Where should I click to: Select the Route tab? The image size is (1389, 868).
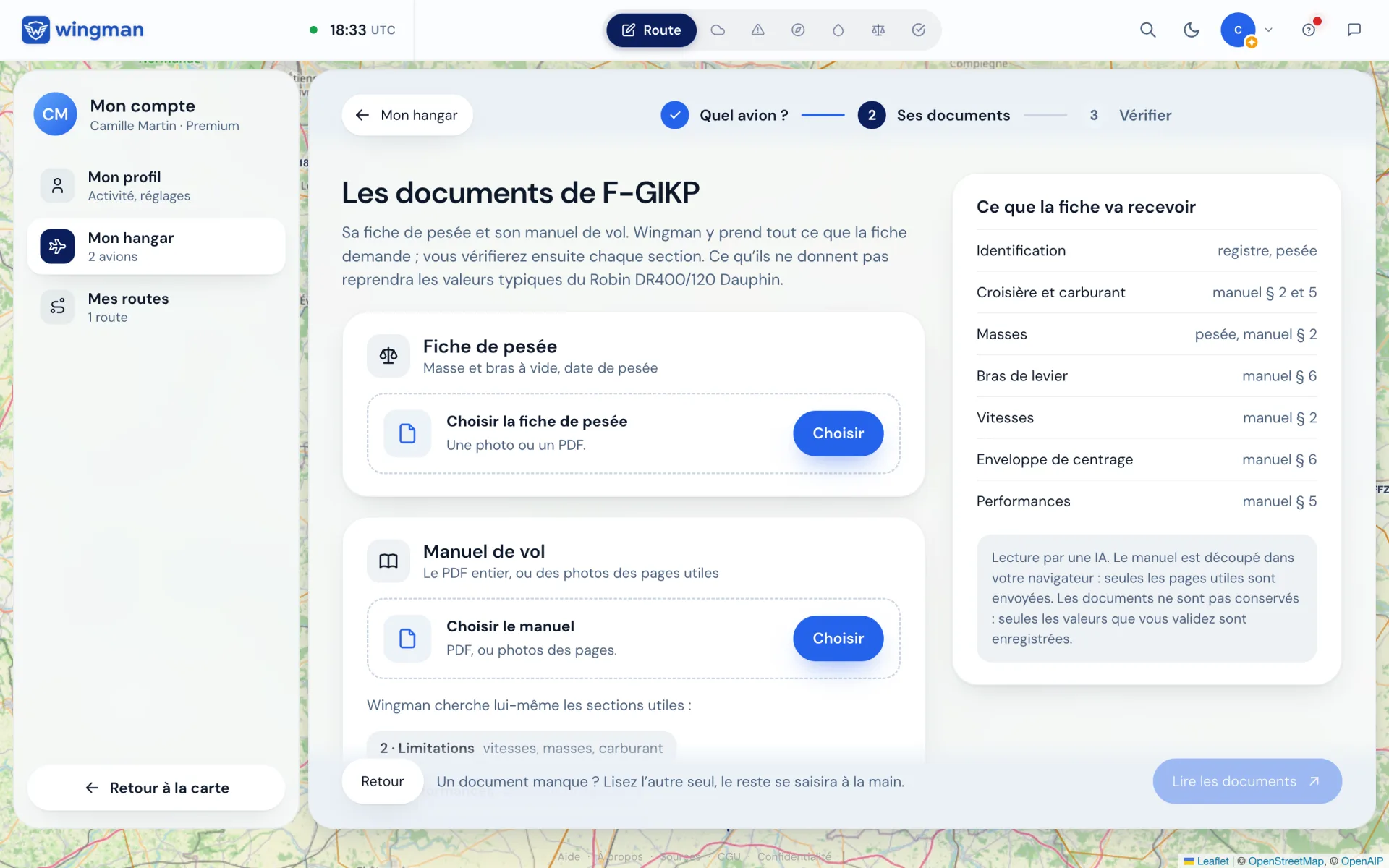tap(651, 30)
